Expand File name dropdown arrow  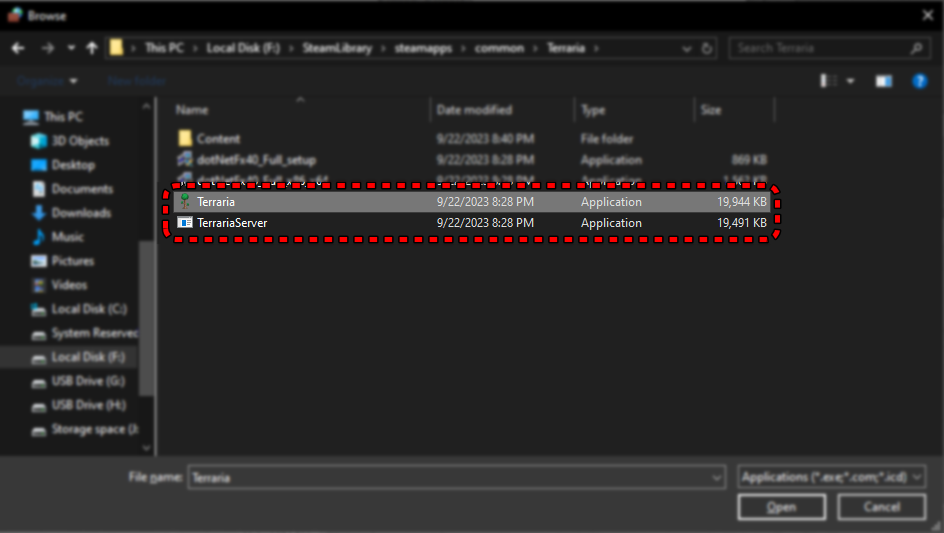[x=716, y=478]
